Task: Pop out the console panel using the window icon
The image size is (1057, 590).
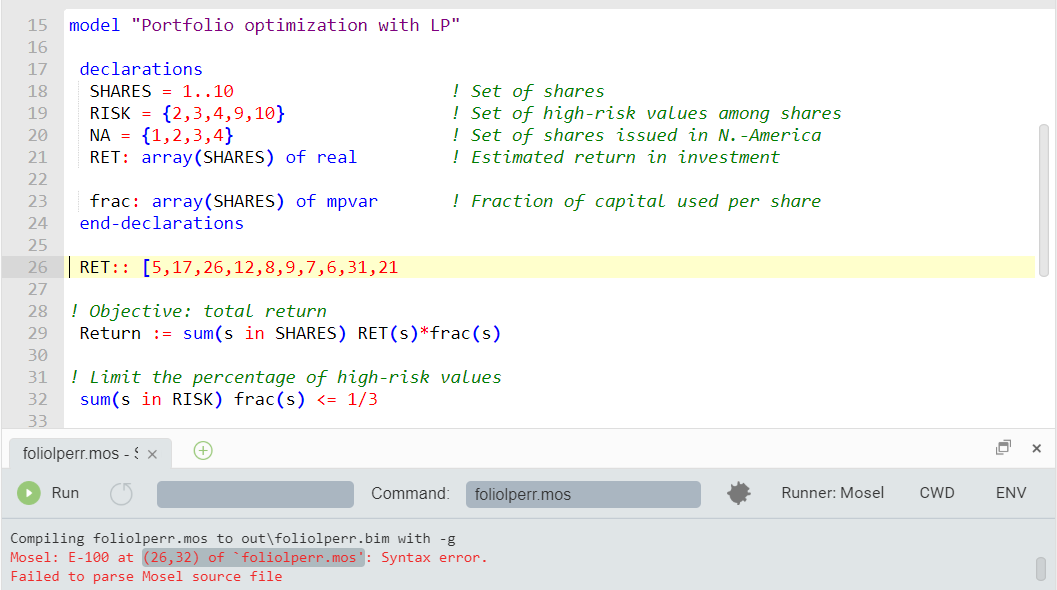Action: [1003, 448]
